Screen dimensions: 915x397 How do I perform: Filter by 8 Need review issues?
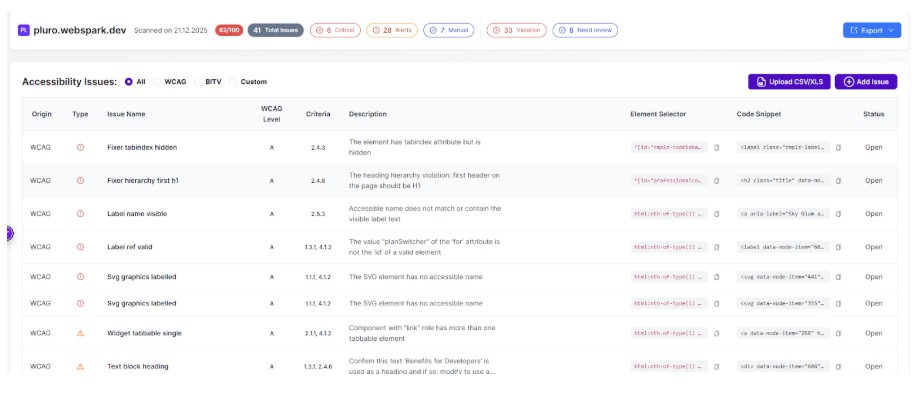585,30
